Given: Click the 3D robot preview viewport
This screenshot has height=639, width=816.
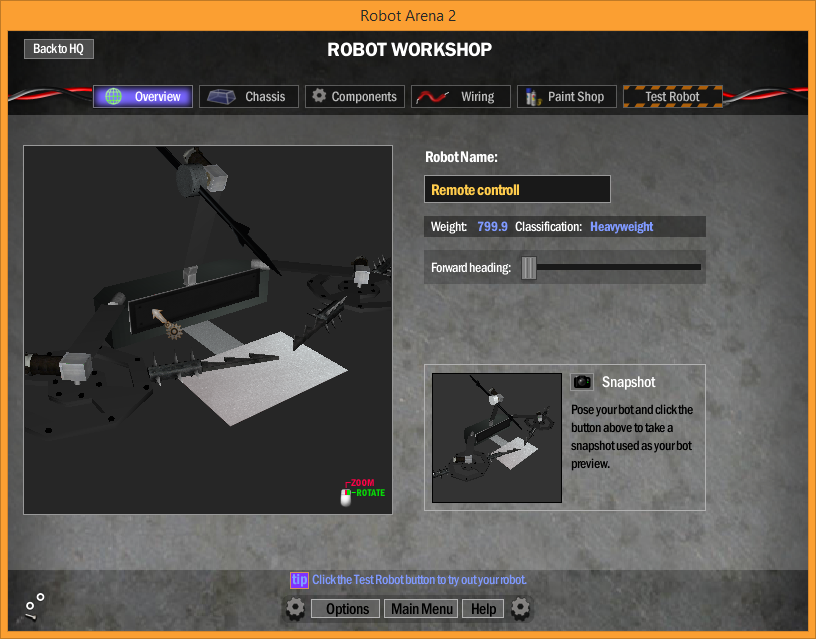Looking at the screenshot, I should [x=208, y=330].
